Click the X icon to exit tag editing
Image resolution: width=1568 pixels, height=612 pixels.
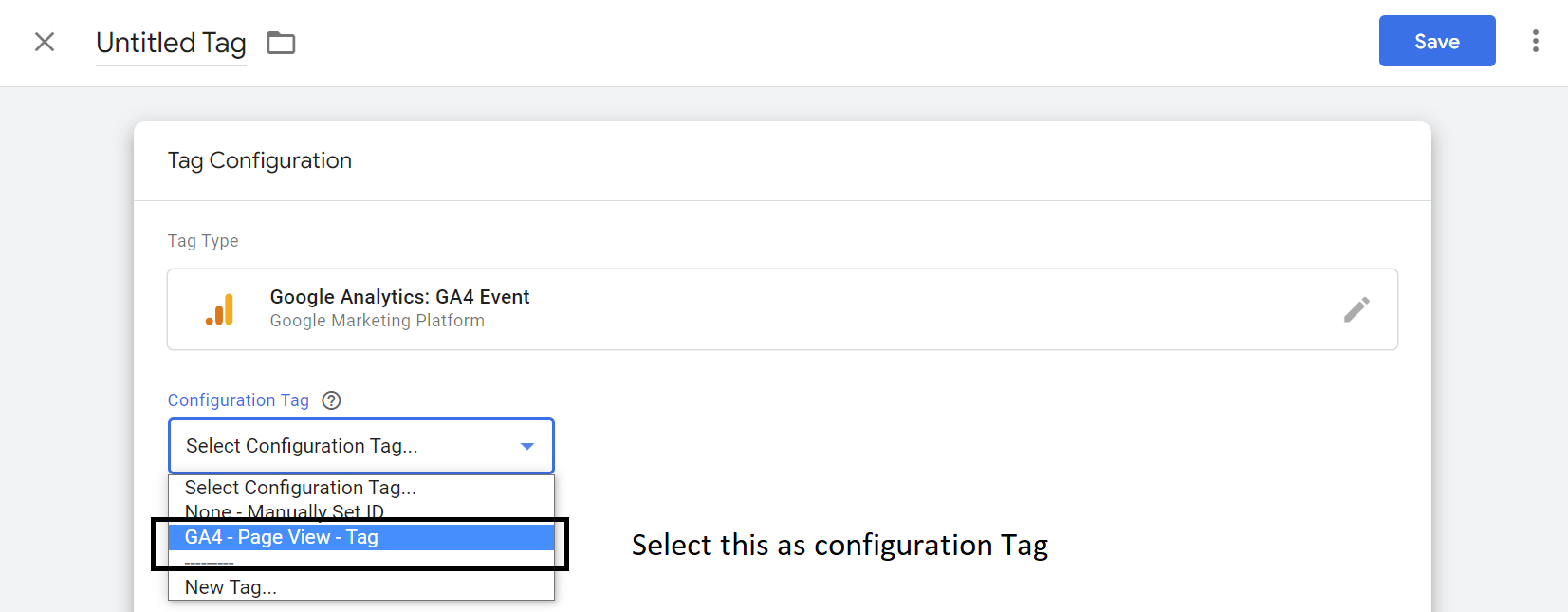pyautogui.click(x=45, y=42)
